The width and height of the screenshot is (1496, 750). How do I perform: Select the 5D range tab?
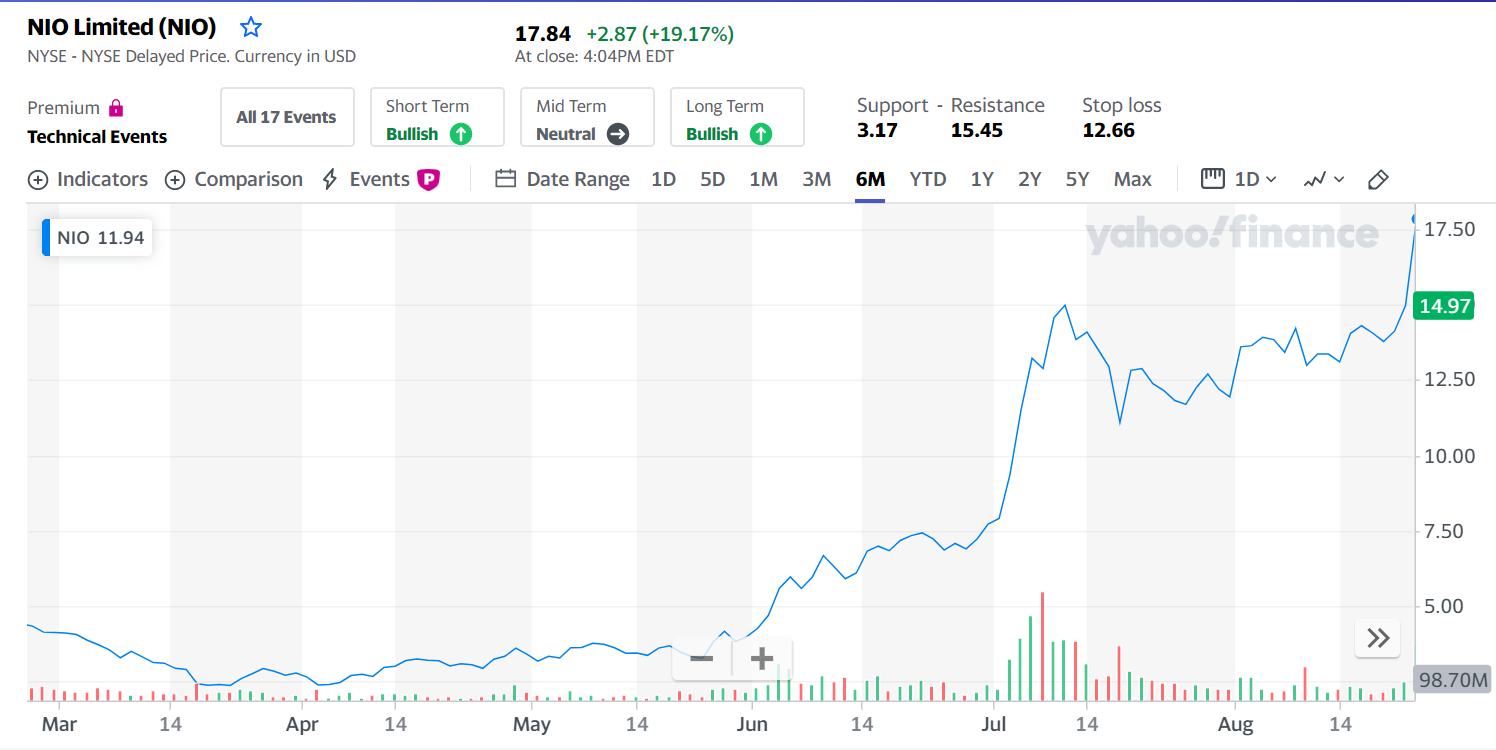(712, 180)
